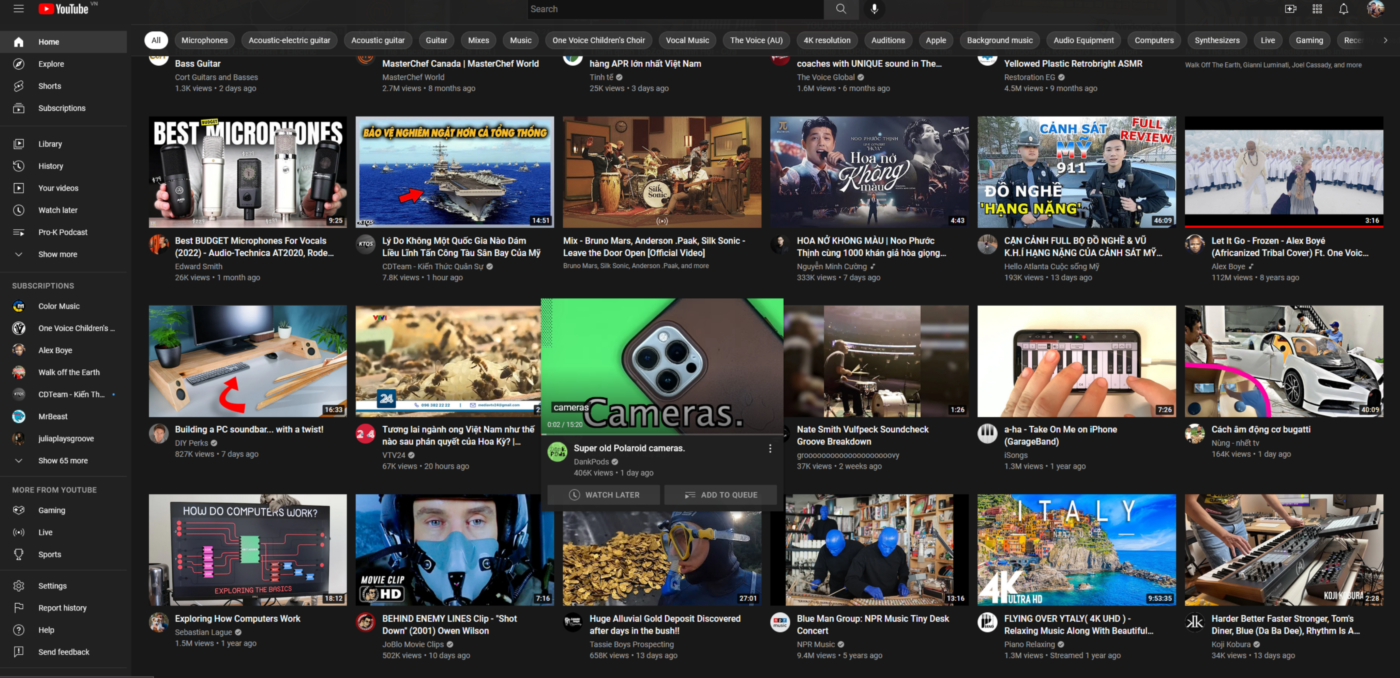Open the Nate Smith Vulfpeck Soundcheck title

(x=862, y=435)
